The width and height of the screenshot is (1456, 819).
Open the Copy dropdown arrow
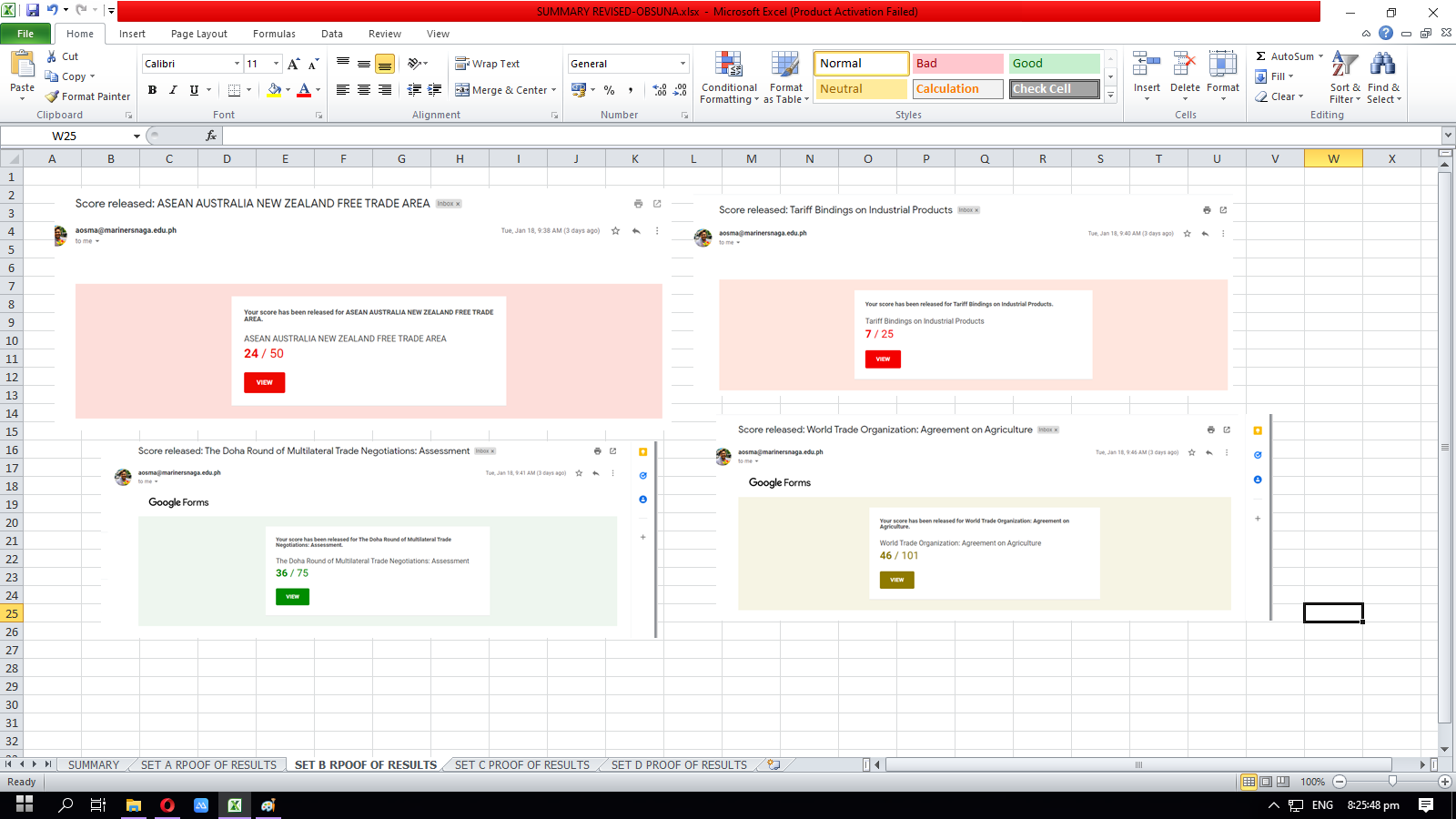pyautogui.click(x=92, y=76)
